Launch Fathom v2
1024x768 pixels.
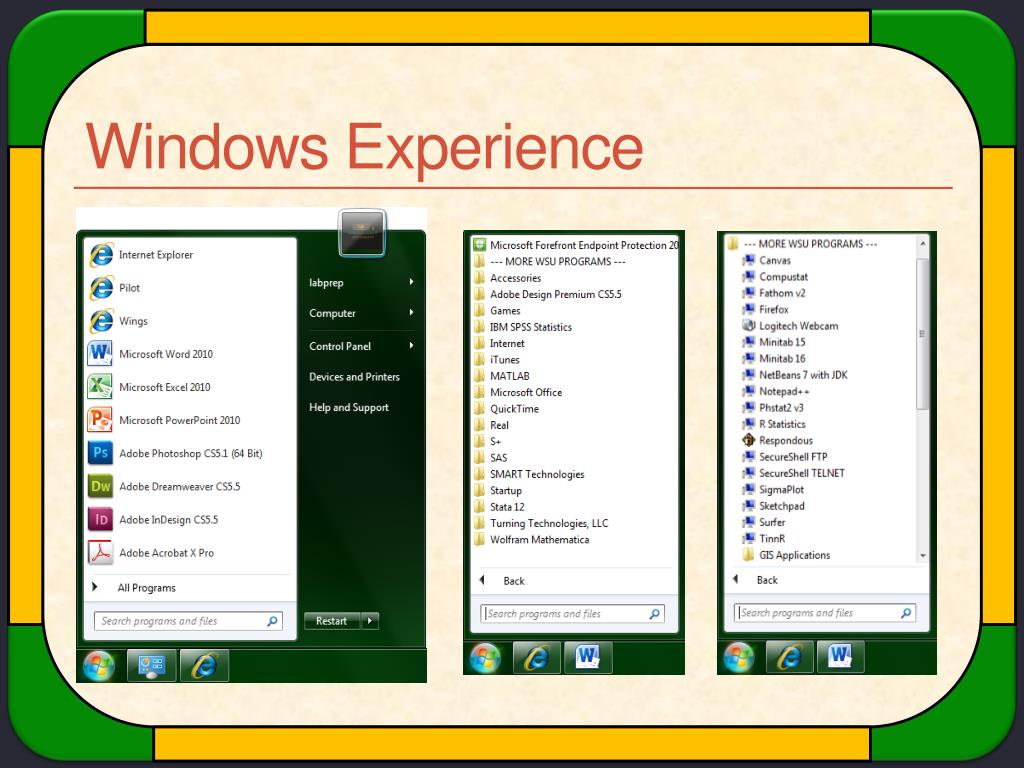click(x=774, y=293)
